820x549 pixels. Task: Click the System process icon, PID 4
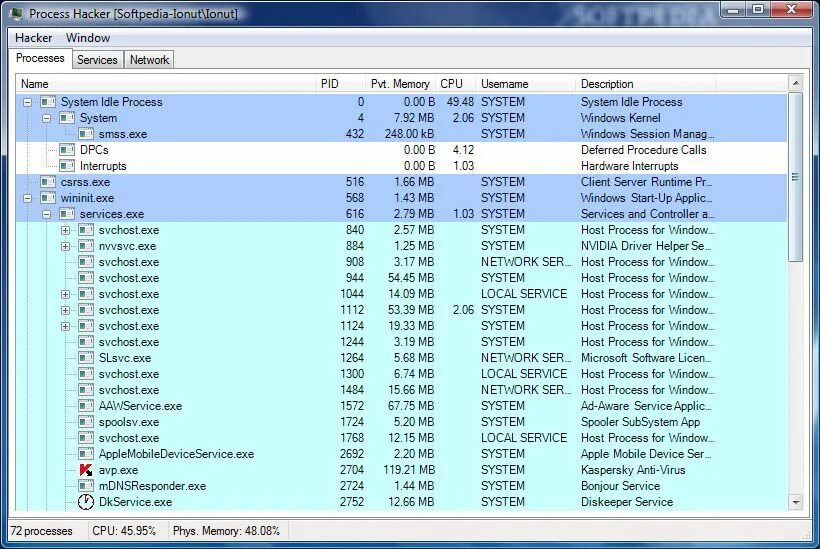pos(67,118)
